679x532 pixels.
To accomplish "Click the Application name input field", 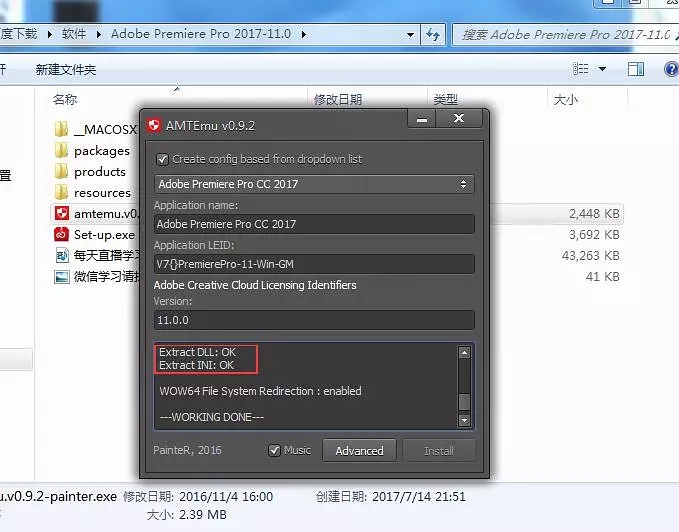I will coord(314,224).
